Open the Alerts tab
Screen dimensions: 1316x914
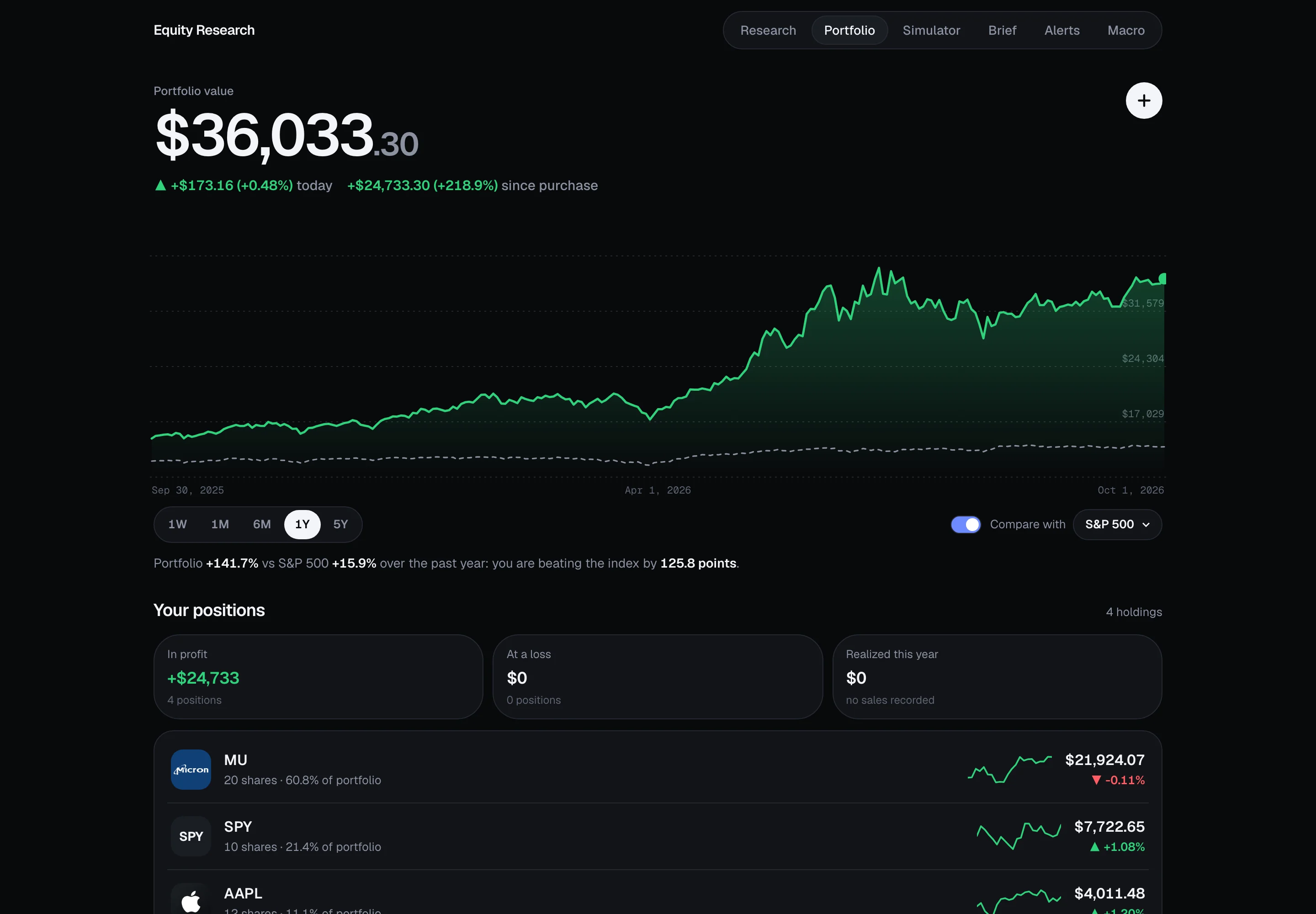pos(1062,30)
